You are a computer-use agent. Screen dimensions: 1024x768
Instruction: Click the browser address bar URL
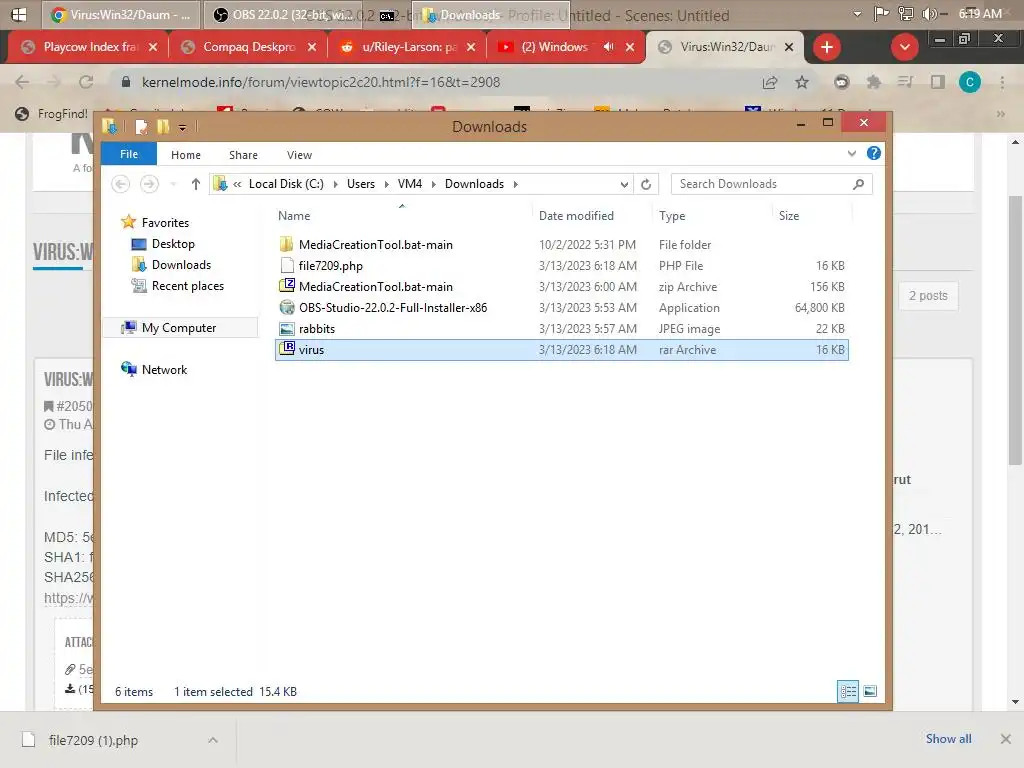point(321,82)
